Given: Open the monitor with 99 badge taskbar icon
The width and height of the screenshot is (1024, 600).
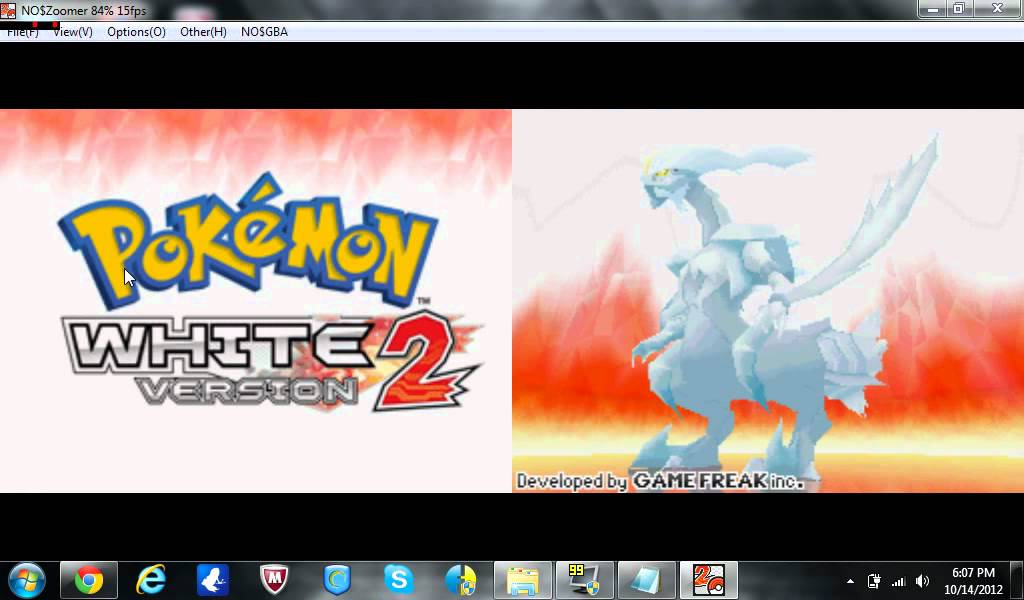Looking at the screenshot, I should [x=584, y=580].
